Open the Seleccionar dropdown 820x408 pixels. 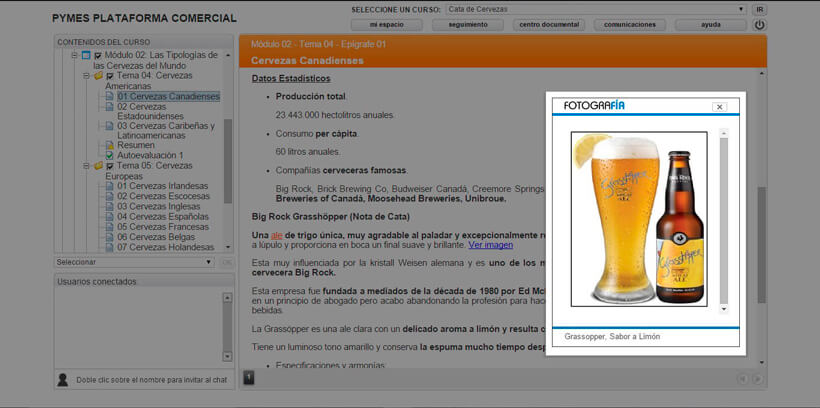click(134, 262)
